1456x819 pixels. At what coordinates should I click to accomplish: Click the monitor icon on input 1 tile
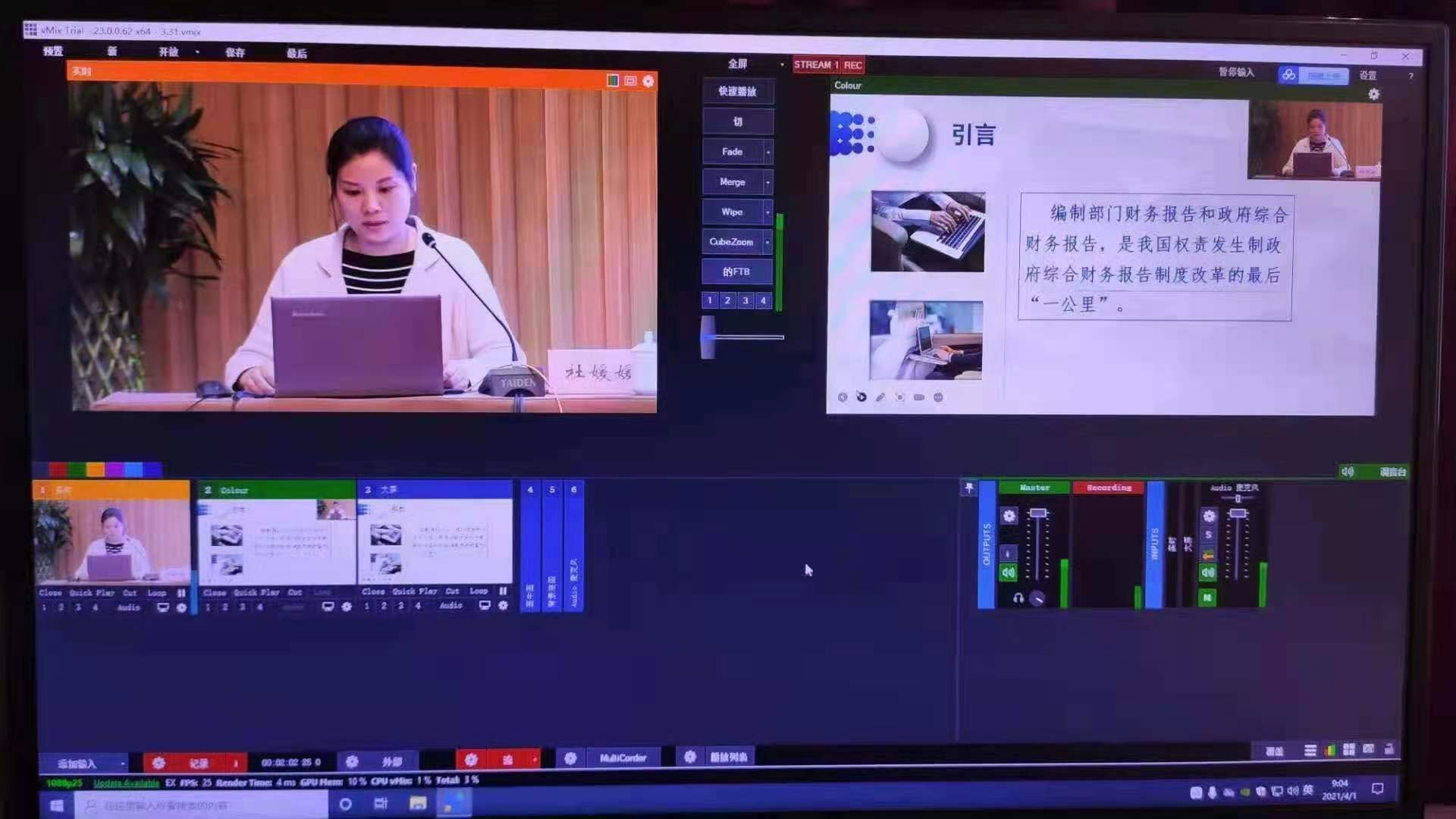[x=163, y=607]
